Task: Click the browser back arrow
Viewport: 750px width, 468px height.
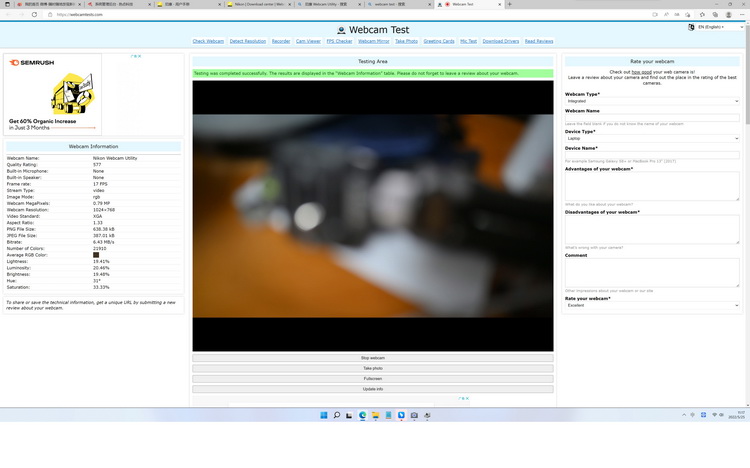Action: pyautogui.click(x=8, y=14)
